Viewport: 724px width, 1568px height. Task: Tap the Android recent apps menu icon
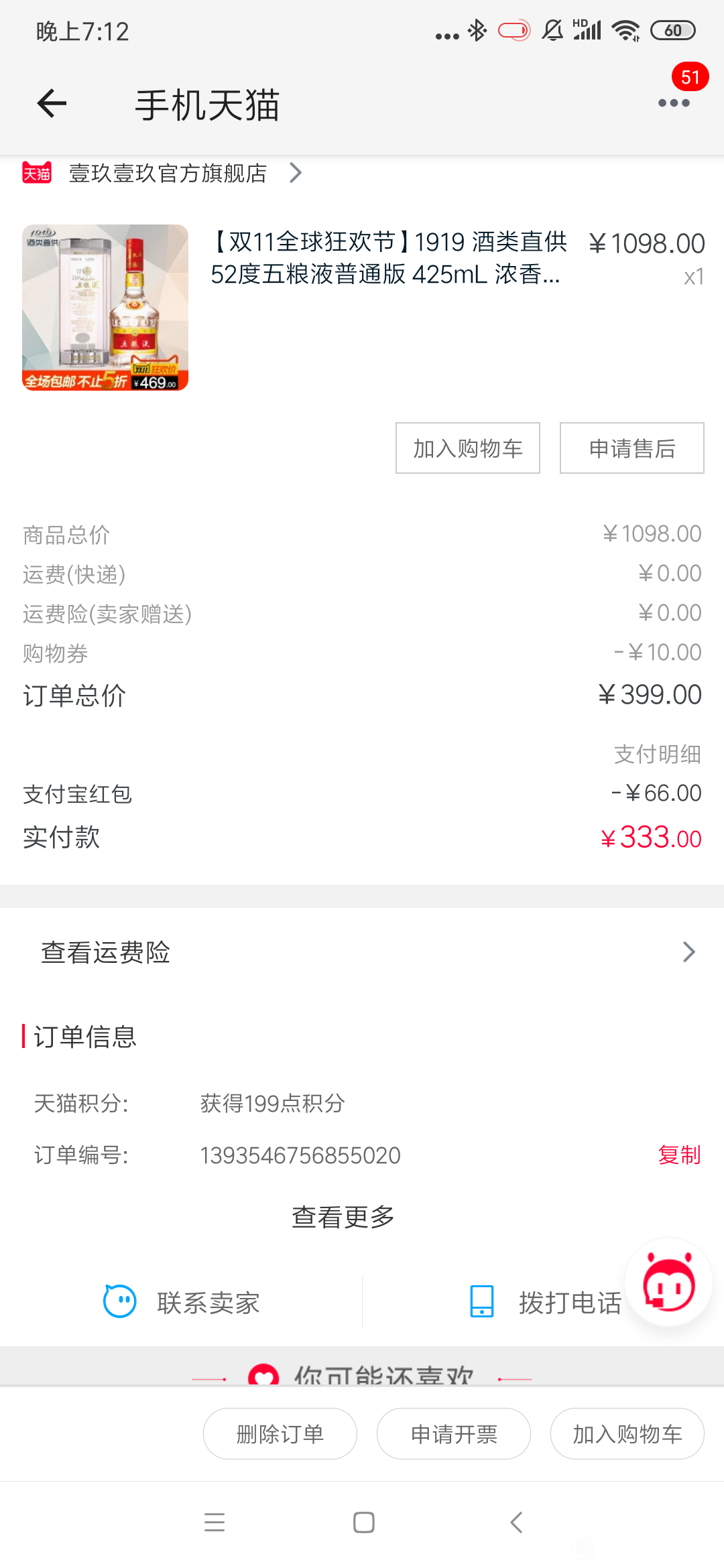point(215,1522)
